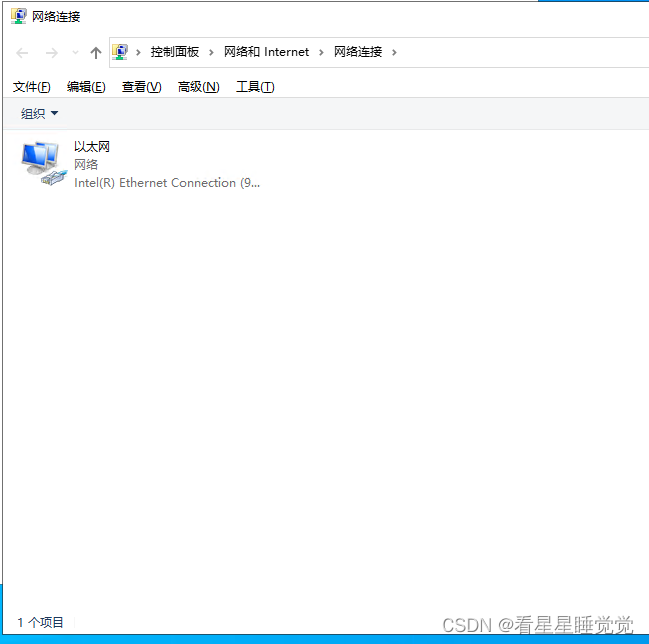Expand the chevron after 控制面板

tap(211, 52)
